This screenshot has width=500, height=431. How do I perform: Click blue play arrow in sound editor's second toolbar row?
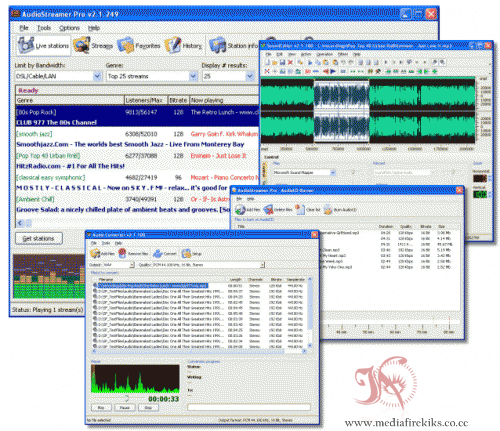tap(333, 71)
